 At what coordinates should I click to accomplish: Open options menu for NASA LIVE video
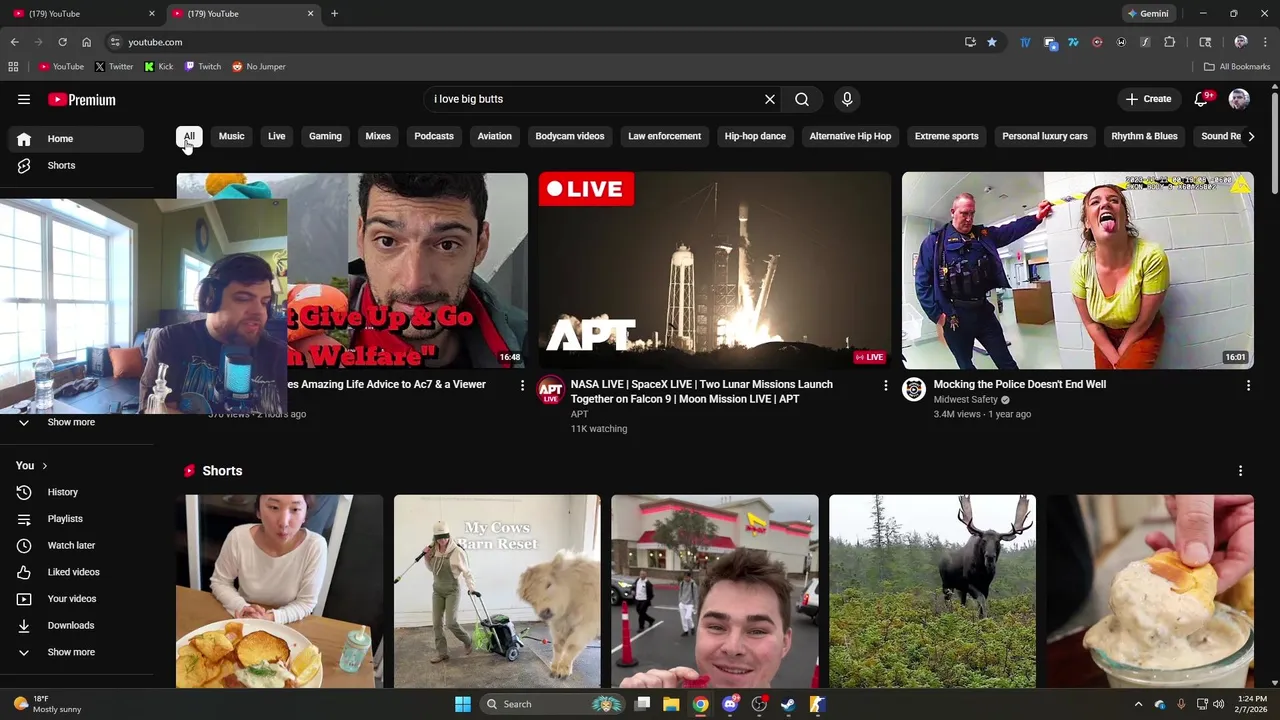885,385
